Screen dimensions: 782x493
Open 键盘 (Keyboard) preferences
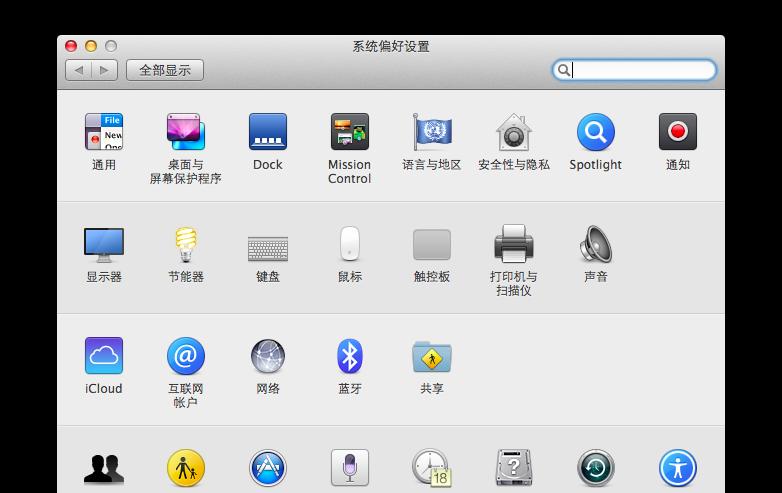[268, 248]
